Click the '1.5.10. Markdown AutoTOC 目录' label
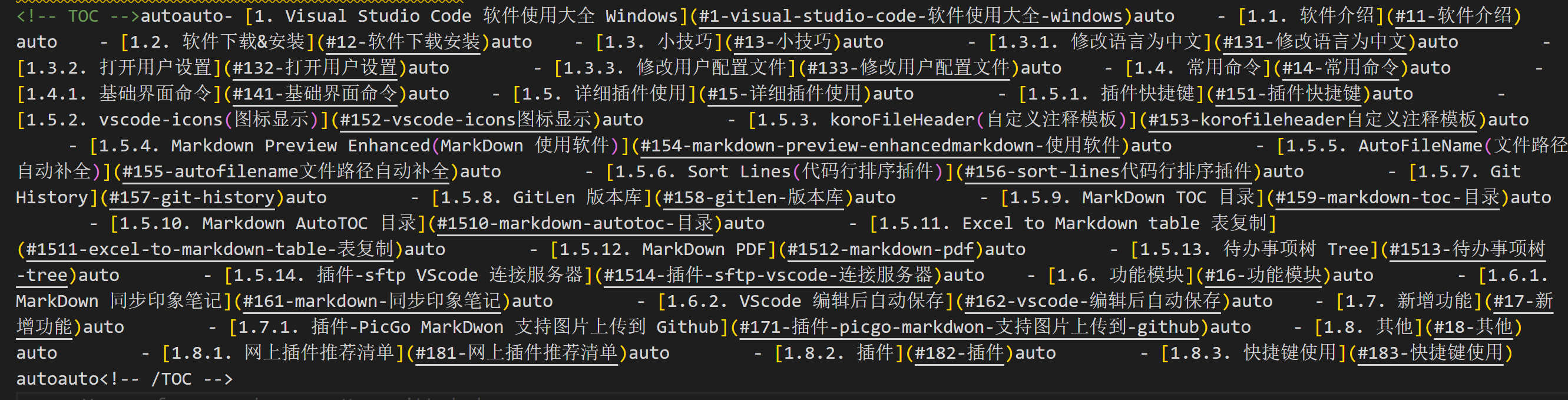Screen dimensions: 1568x400 268,223
